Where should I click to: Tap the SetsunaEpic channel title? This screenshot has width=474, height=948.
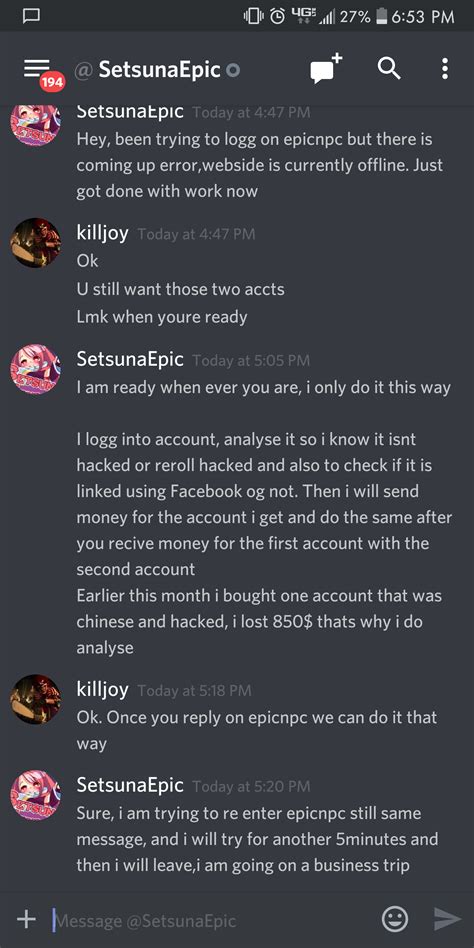coord(160,70)
